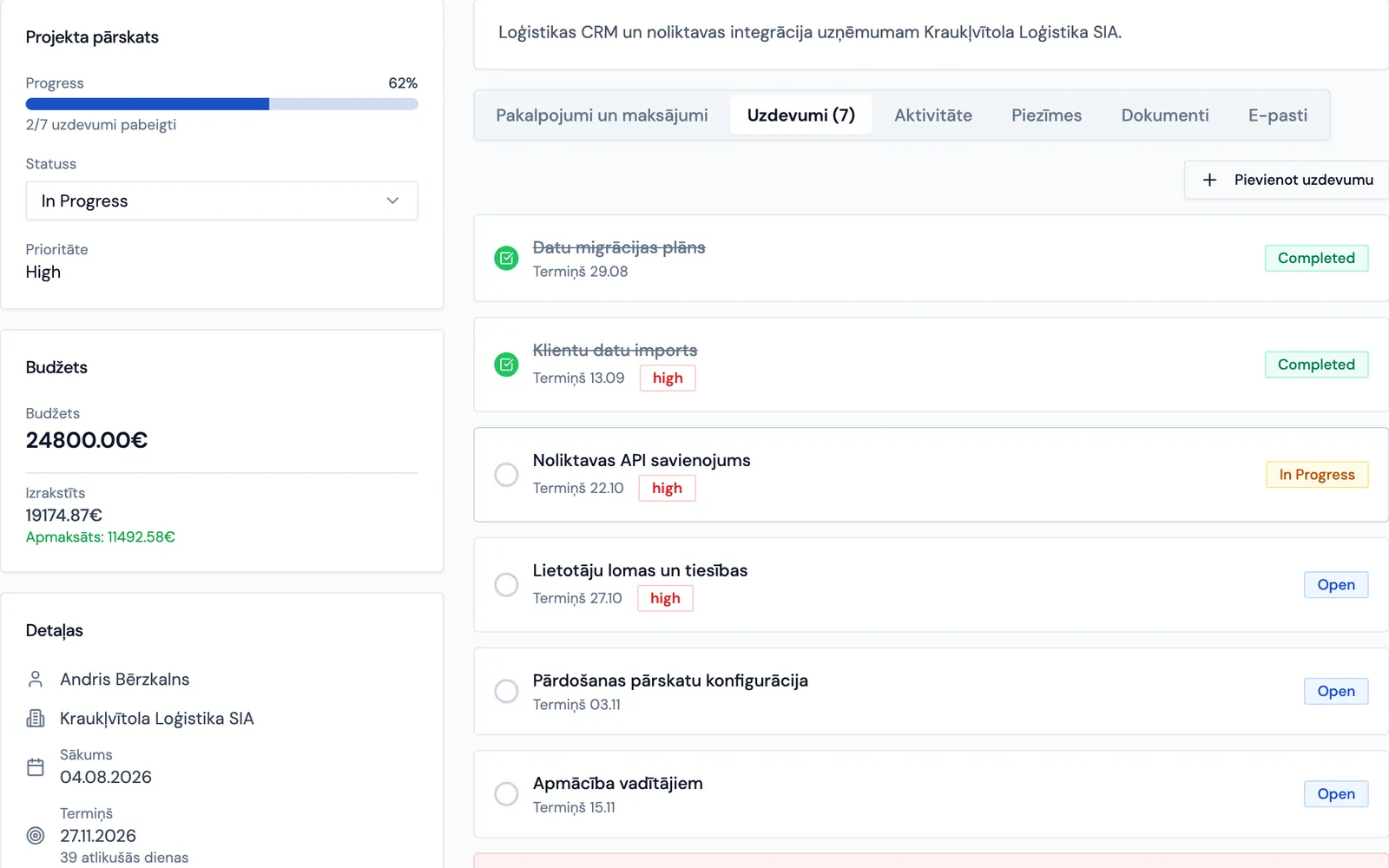This screenshot has height=868, width=1389.
Task: Click the start date 04.08.2026
Action: [106, 777]
